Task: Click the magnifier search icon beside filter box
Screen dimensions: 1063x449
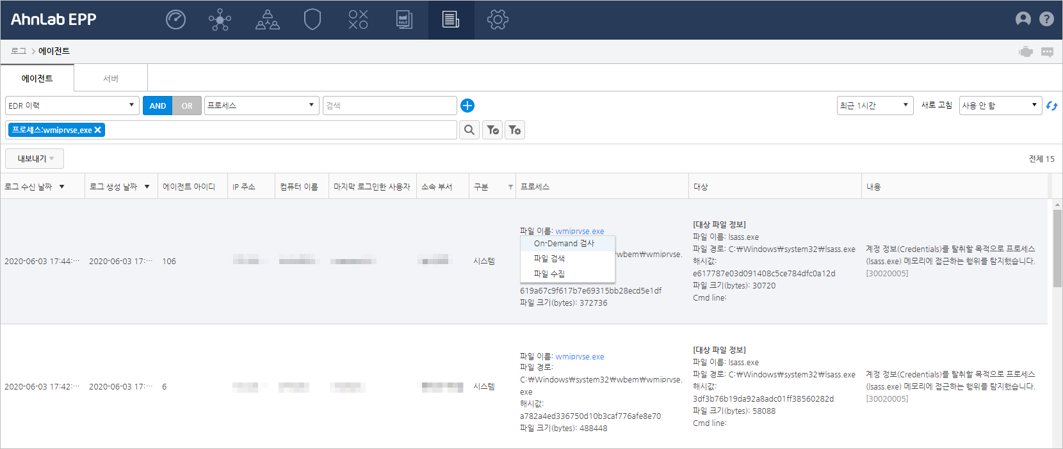Action: [x=469, y=130]
